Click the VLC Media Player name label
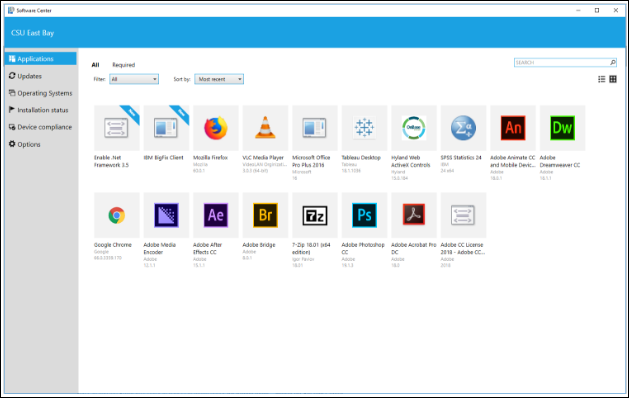 [263, 158]
